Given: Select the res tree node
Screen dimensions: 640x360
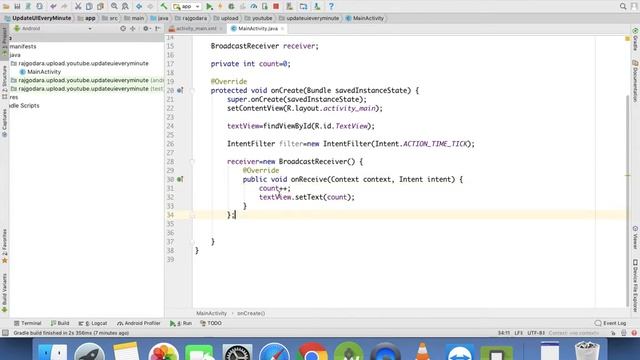Looking at the screenshot, I should (14, 97).
